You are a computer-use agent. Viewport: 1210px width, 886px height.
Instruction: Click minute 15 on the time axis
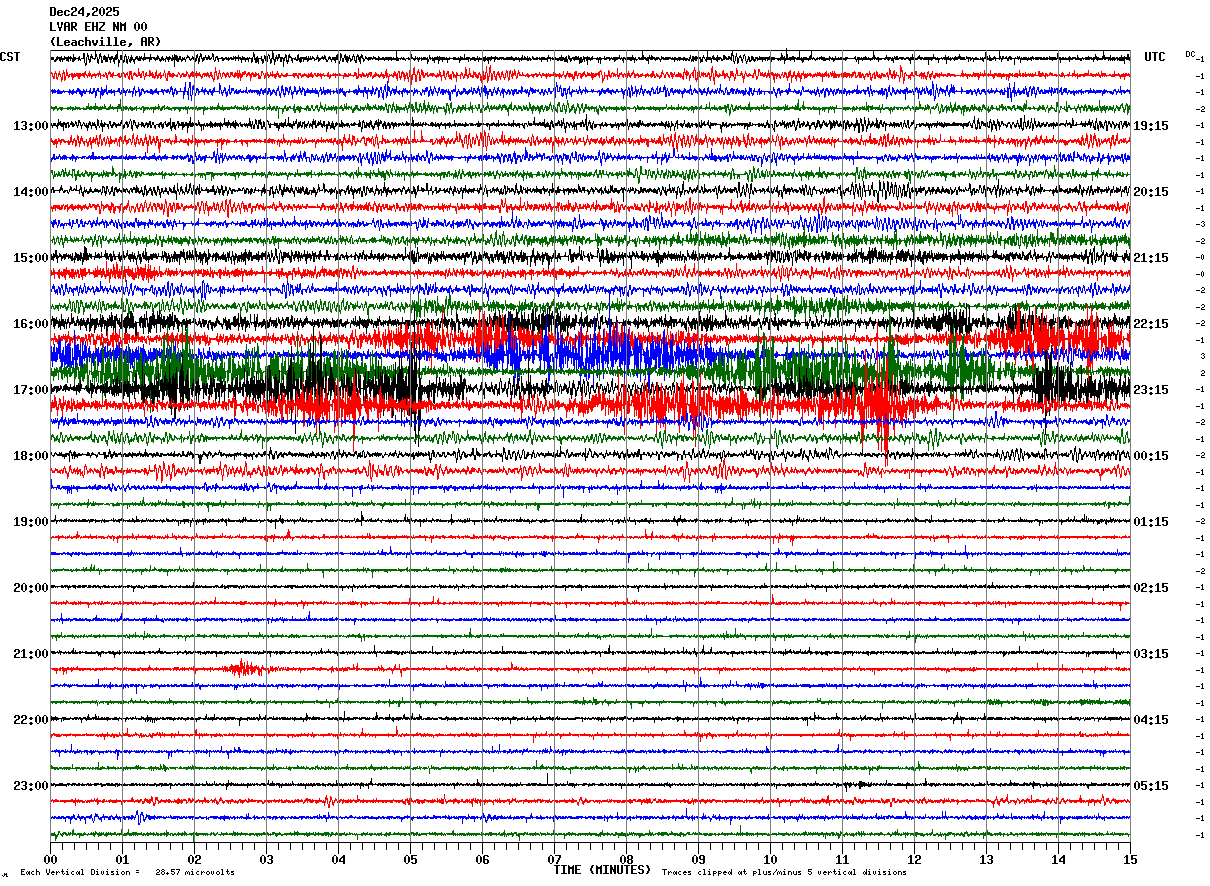1130,859
